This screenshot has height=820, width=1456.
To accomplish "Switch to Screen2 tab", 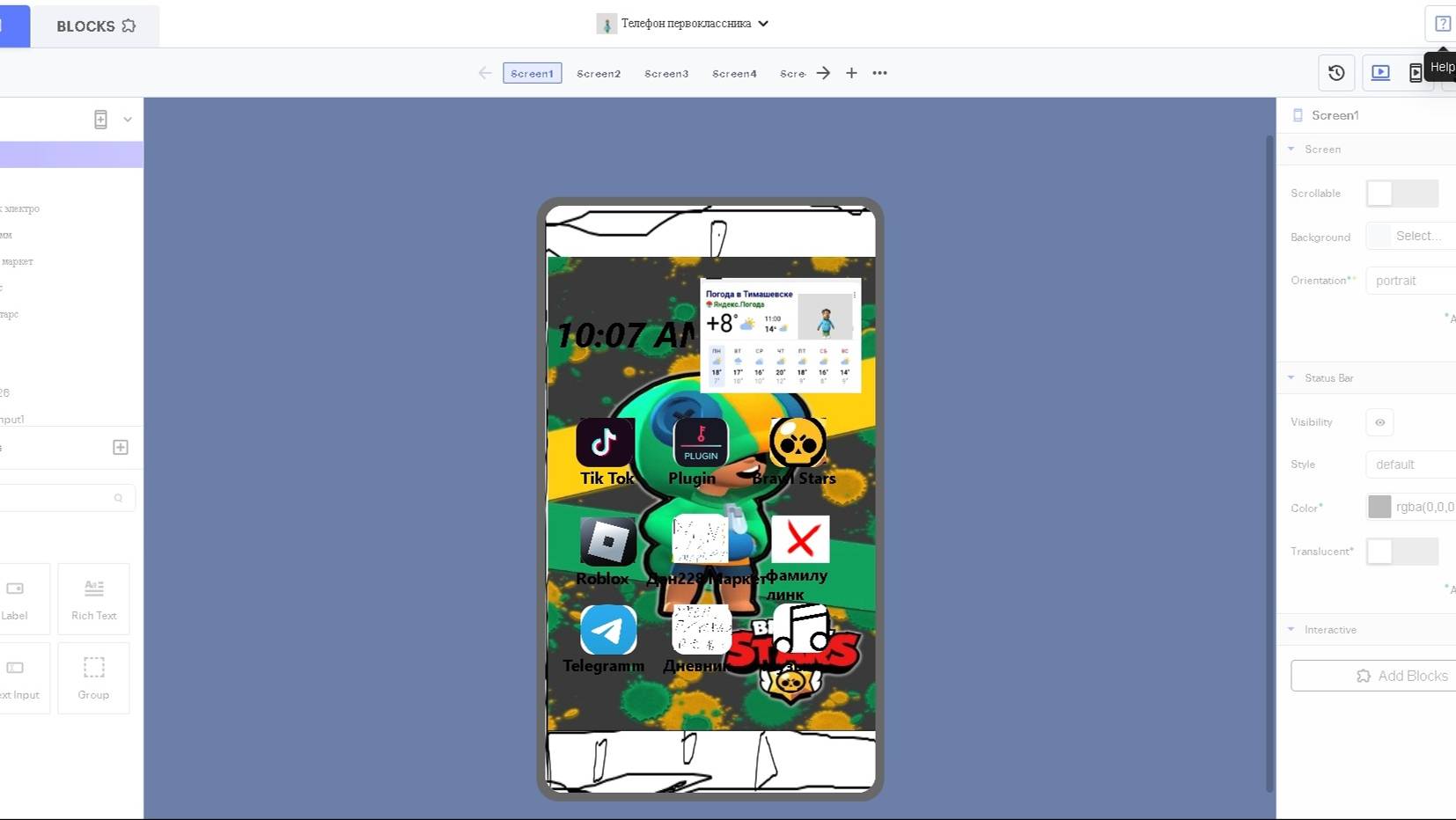I will pyautogui.click(x=599, y=73).
